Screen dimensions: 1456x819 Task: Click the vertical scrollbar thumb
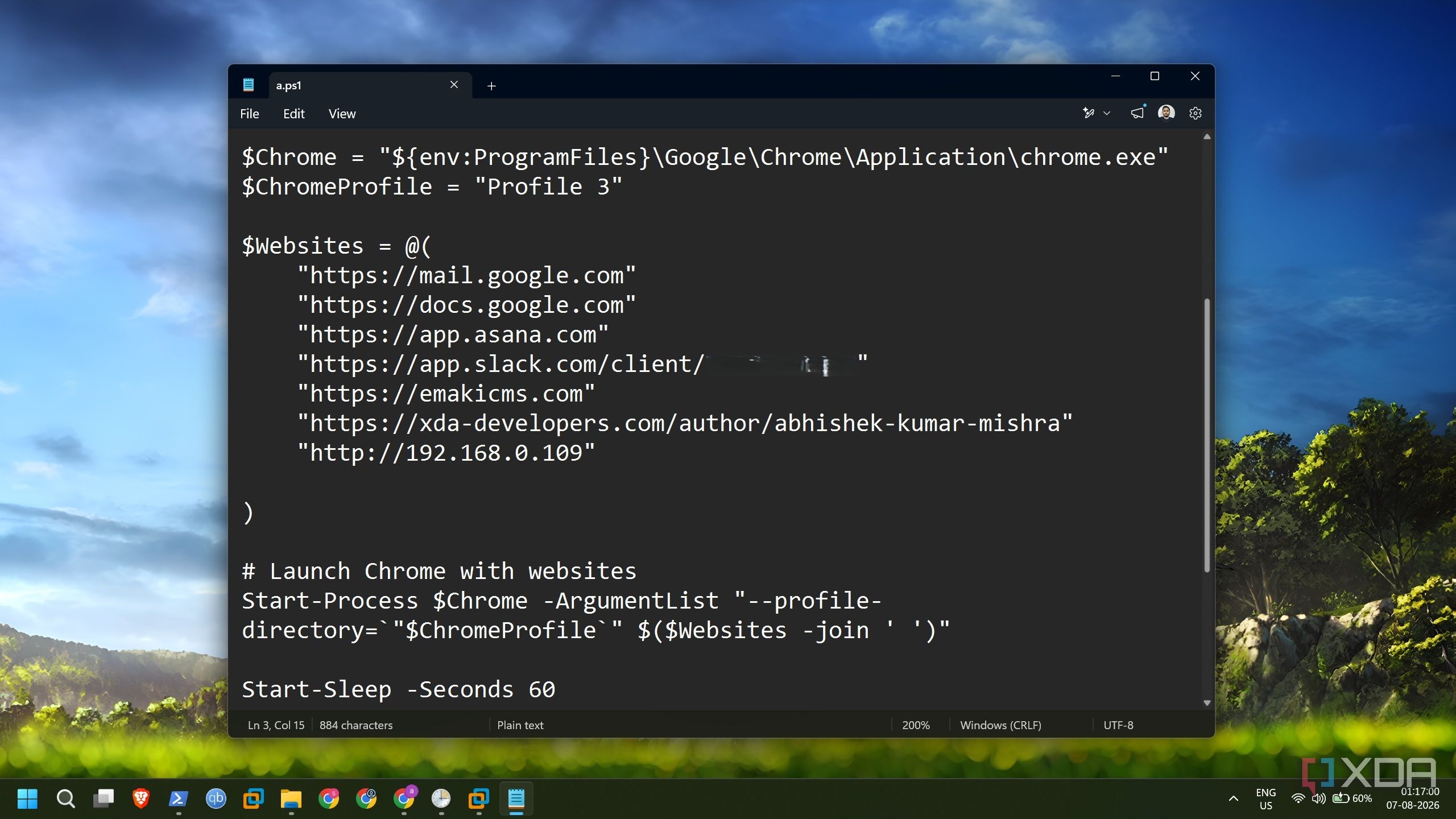point(1207,435)
